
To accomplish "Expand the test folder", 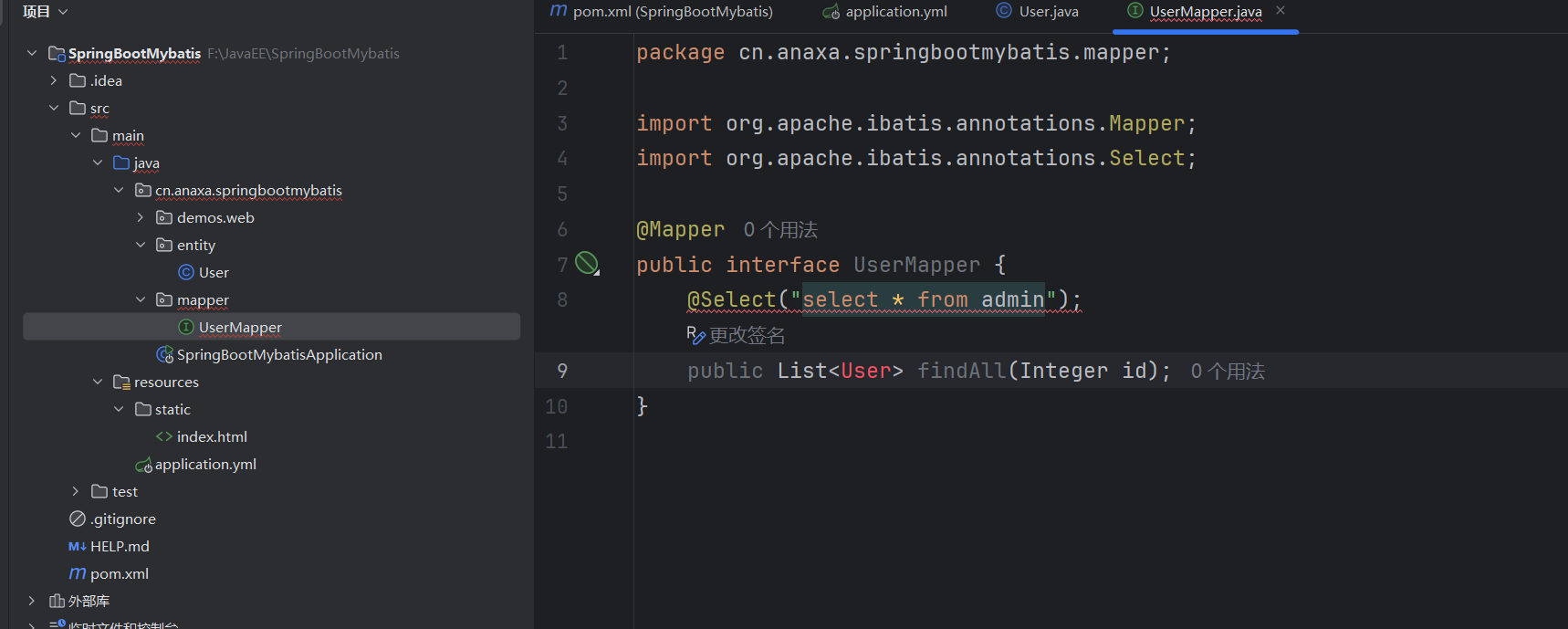I will tap(76, 491).
